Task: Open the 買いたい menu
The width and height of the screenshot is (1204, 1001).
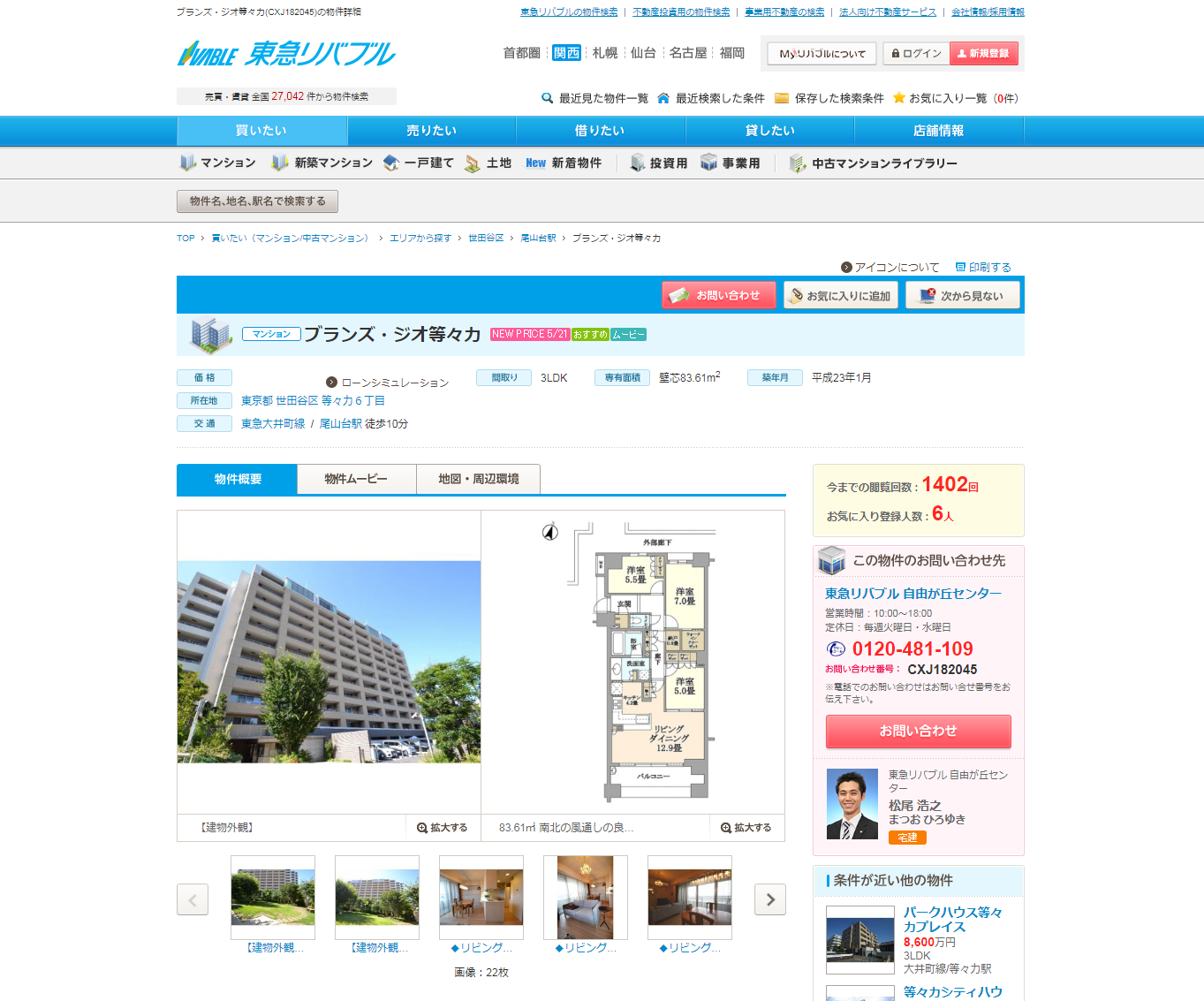Action: 261,131
